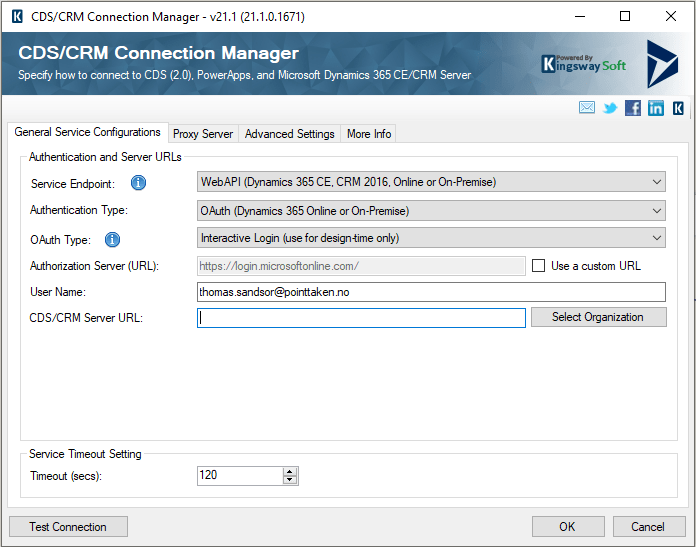
Task: Click the KingswaySoft logo in banner
Action: [585, 63]
